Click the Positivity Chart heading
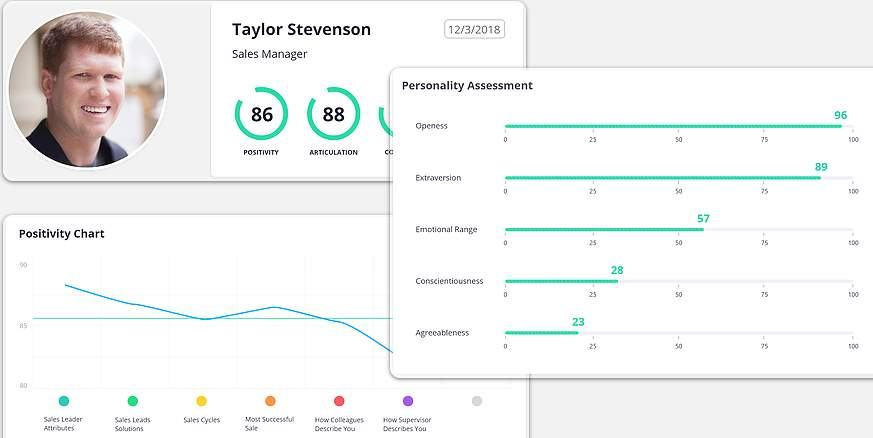 click(62, 234)
